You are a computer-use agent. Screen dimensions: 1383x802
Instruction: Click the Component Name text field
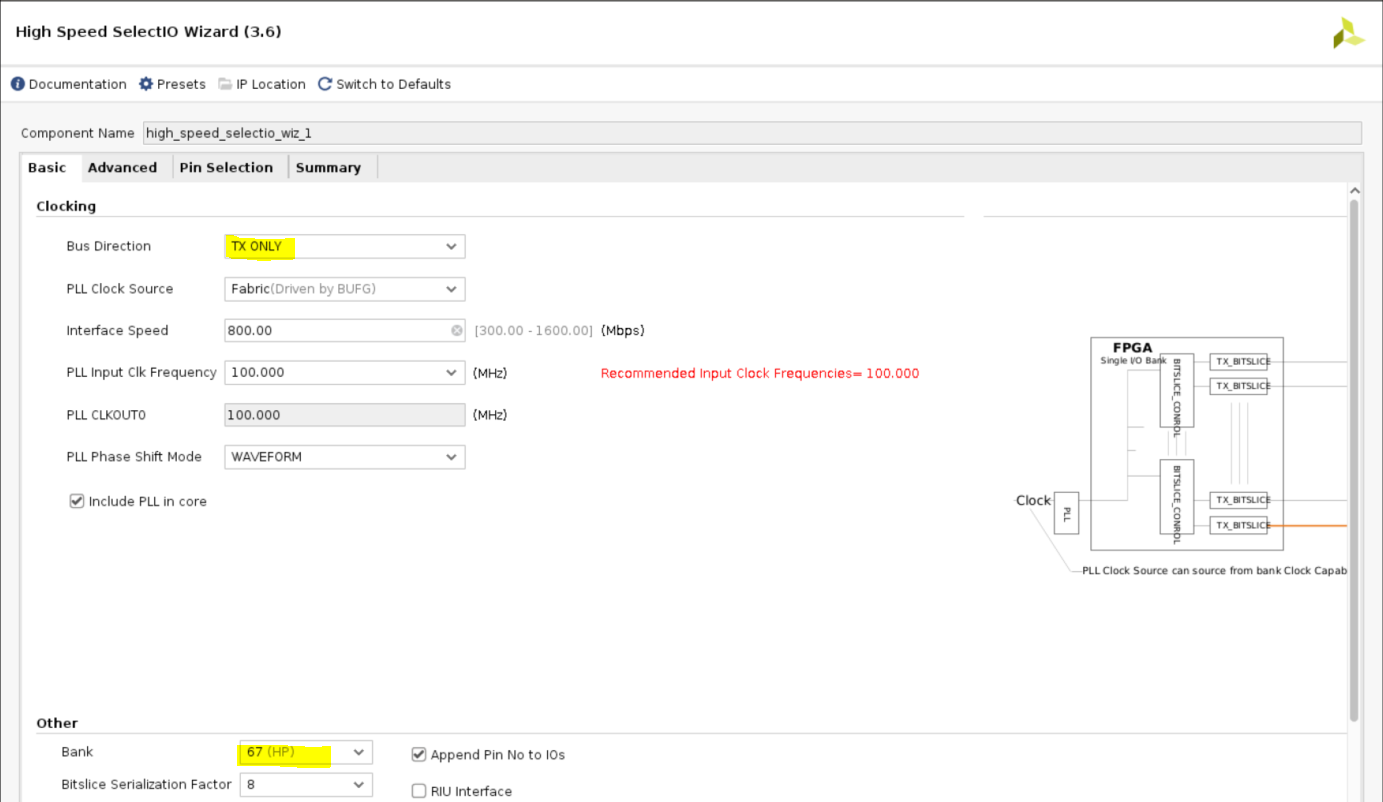point(750,133)
